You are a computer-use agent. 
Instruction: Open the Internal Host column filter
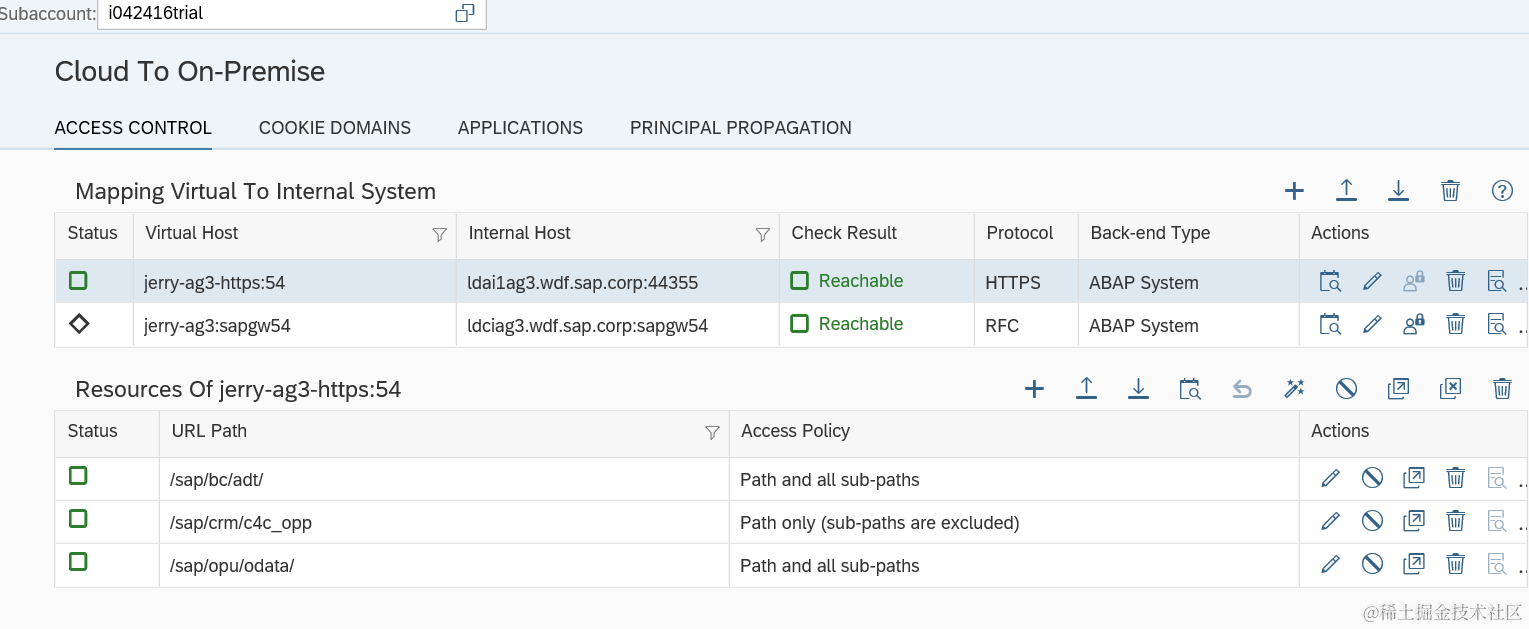[762, 234]
